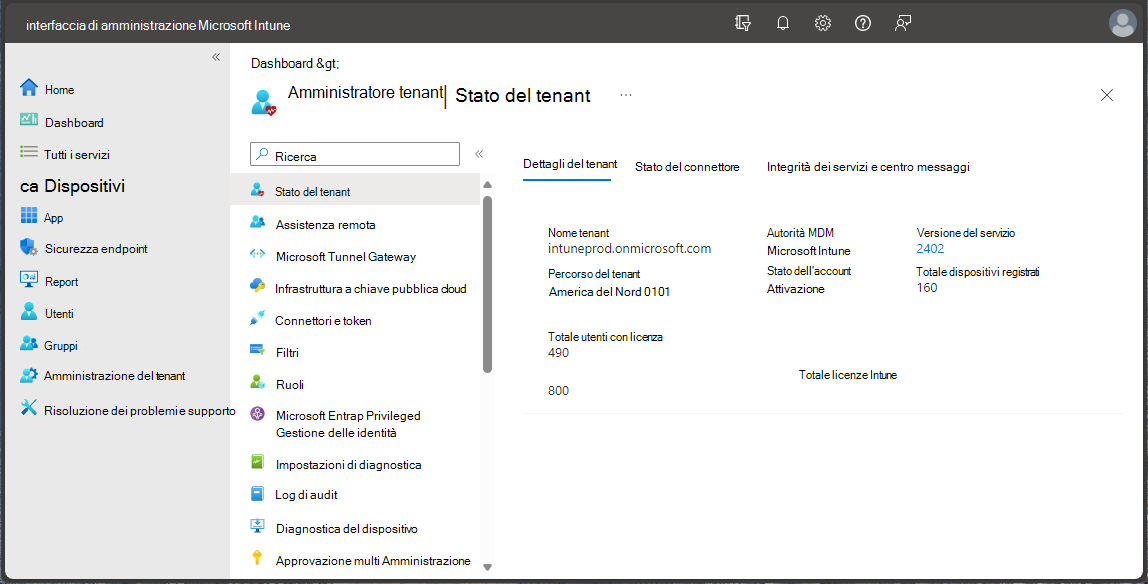The width and height of the screenshot is (1148, 584).
Task: Collapse the tenant admin submenu pane
Action: point(479,154)
